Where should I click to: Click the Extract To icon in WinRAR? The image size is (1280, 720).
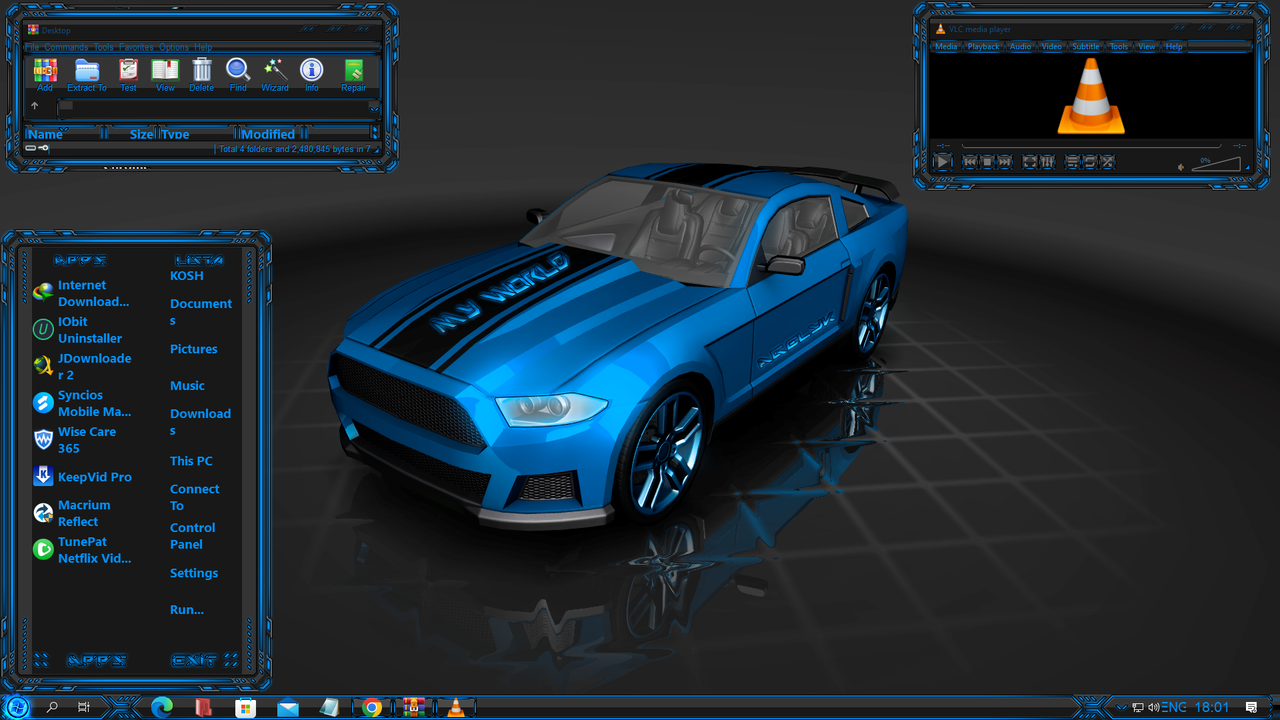(87, 75)
